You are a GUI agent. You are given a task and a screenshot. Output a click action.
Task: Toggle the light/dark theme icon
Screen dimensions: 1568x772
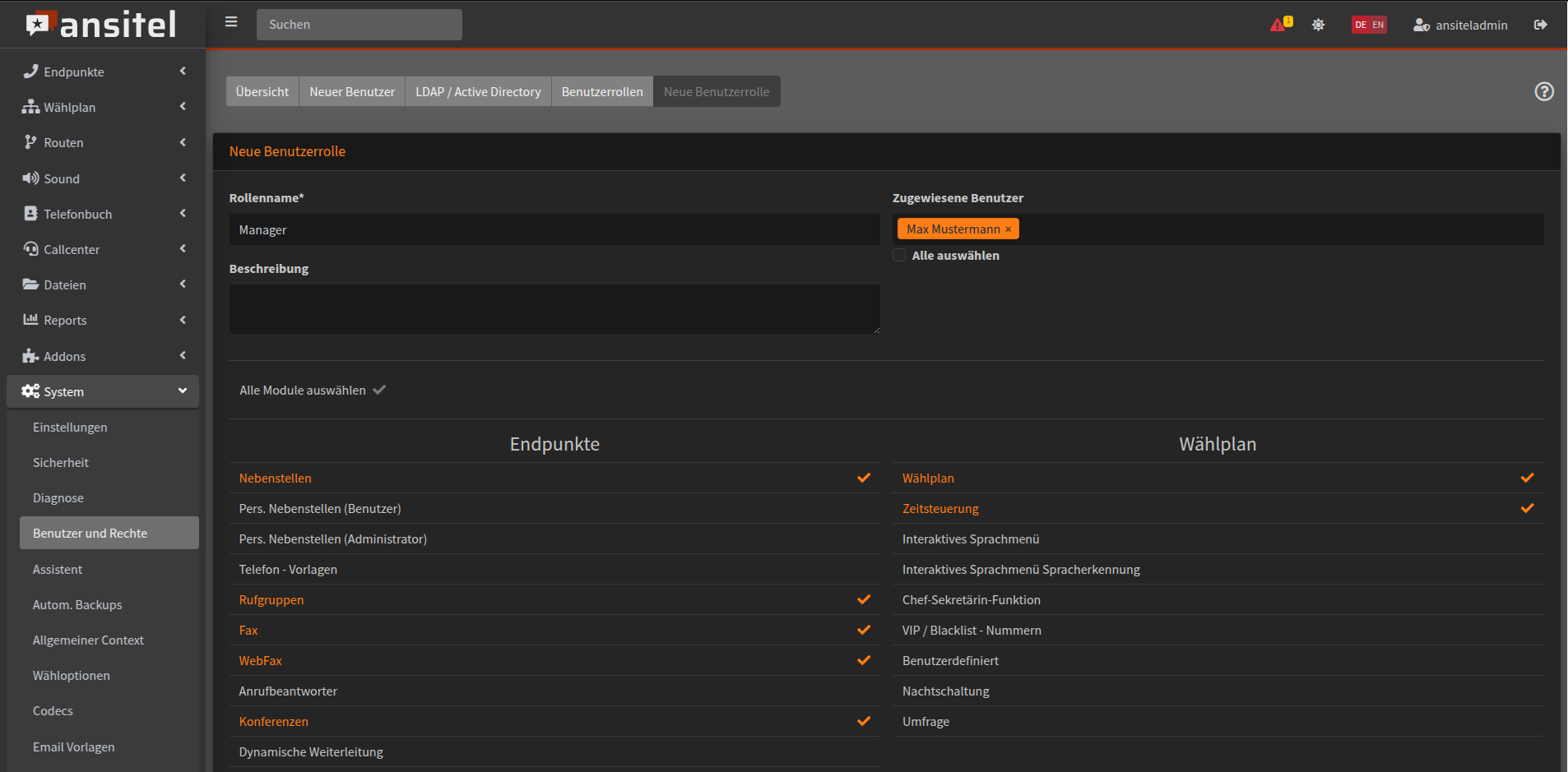pyautogui.click(x=1318, y=25)
